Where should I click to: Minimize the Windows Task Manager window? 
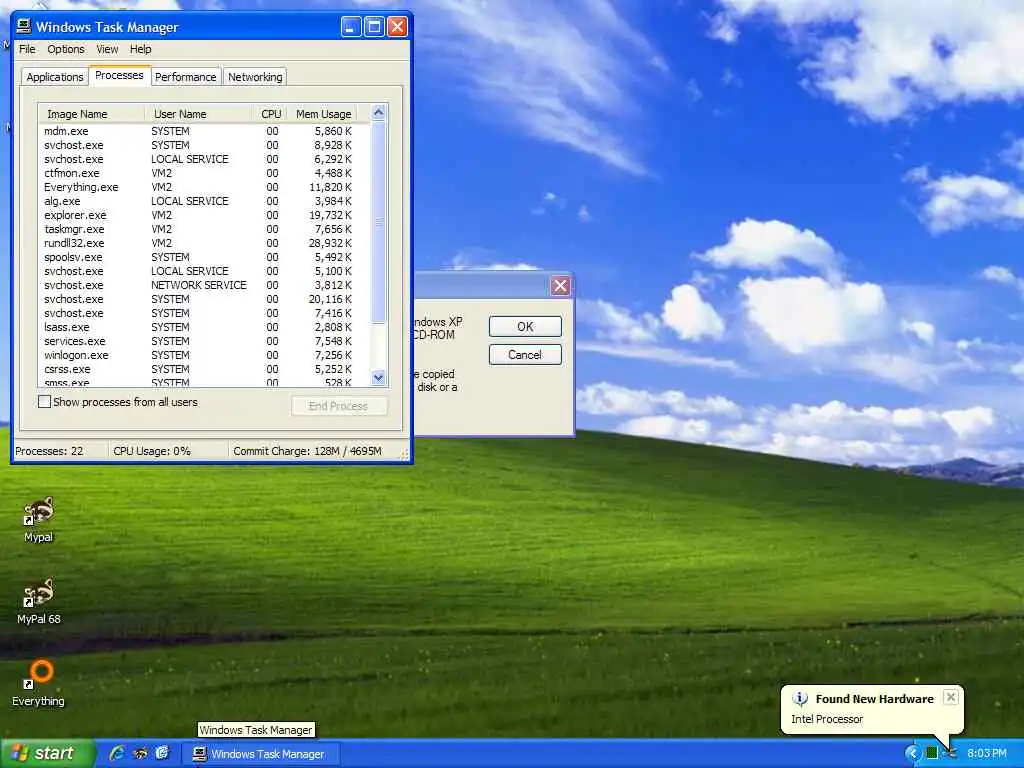click(x=351, y=27)
